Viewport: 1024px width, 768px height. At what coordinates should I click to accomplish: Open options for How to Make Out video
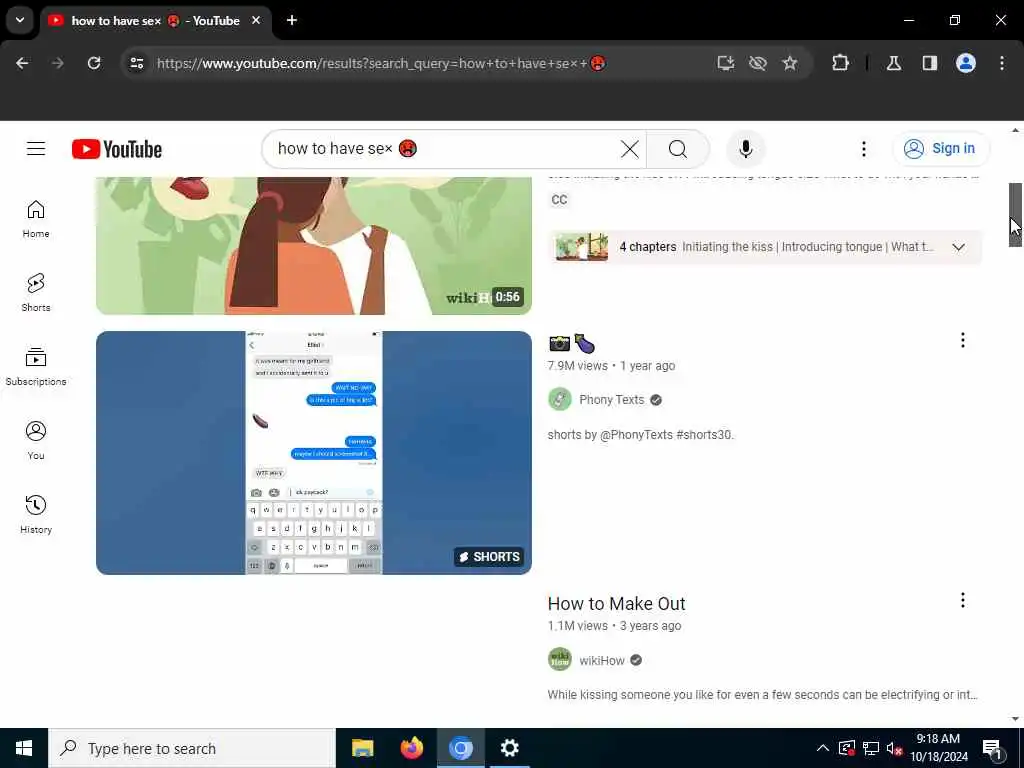click(963, 600)
